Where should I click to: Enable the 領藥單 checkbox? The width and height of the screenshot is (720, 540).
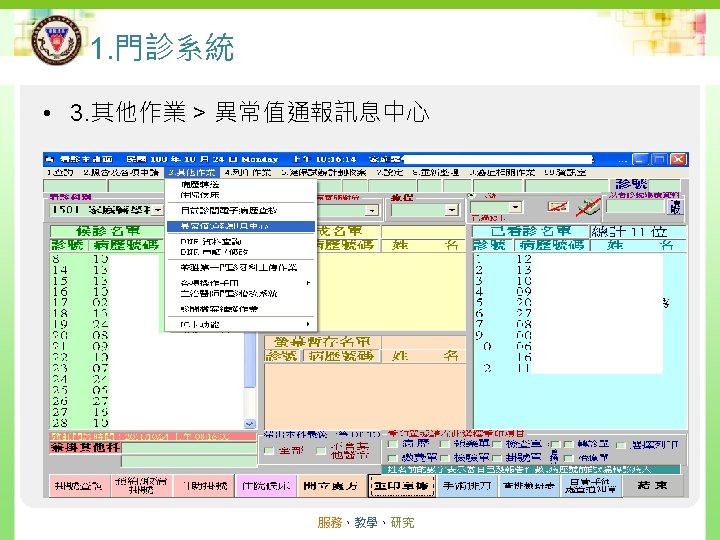click(444, 444)
